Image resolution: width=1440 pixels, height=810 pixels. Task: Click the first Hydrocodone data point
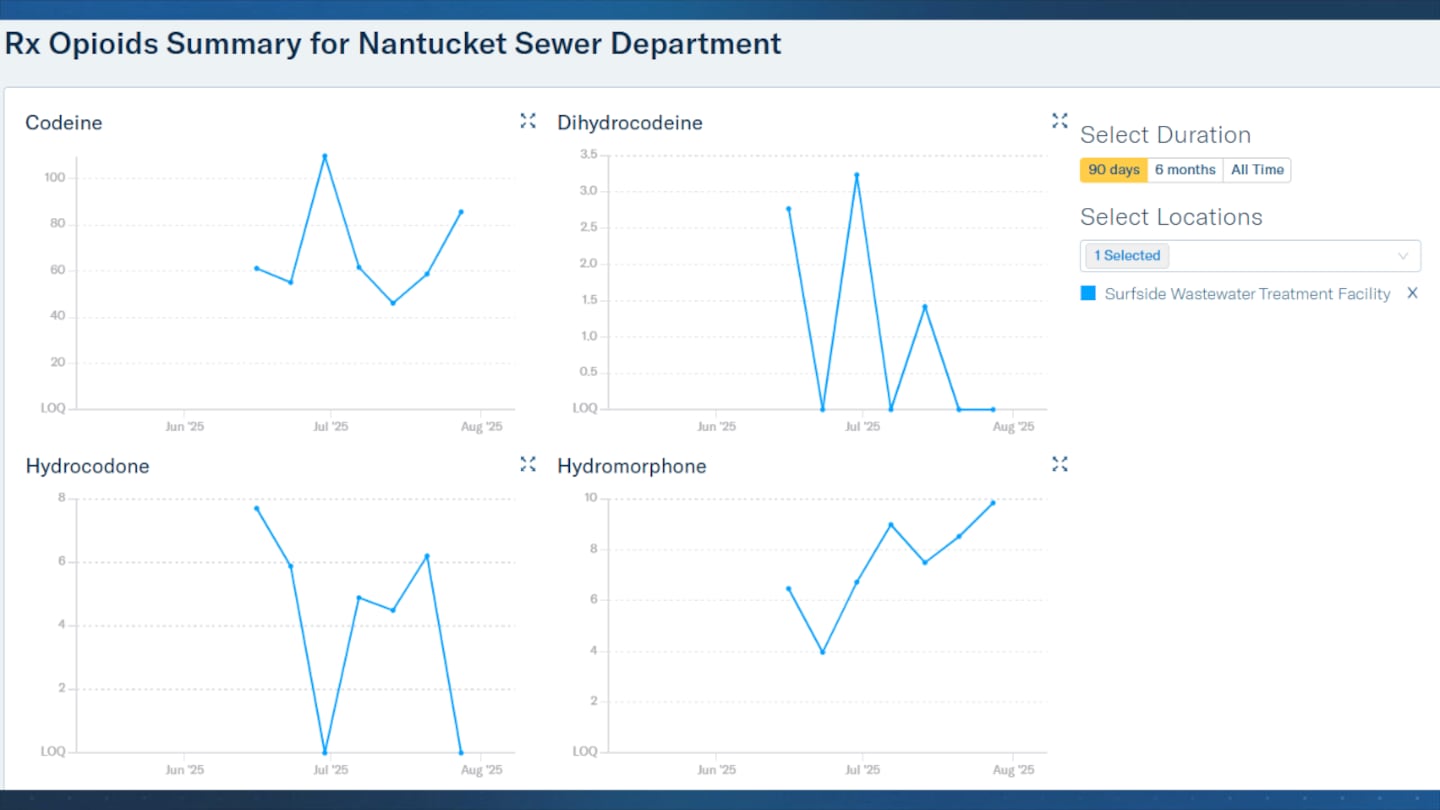coord(257,508)
